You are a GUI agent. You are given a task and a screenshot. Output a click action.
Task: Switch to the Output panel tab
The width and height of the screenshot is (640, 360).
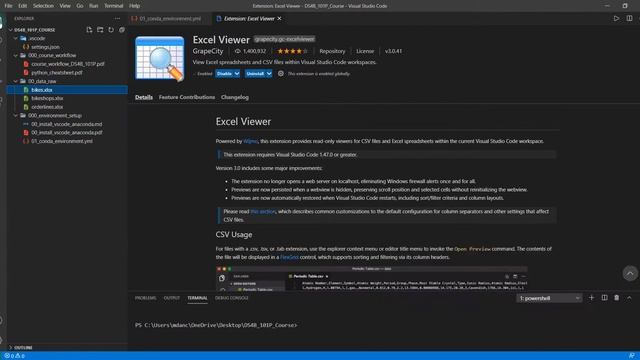click(x=172, y=298)
